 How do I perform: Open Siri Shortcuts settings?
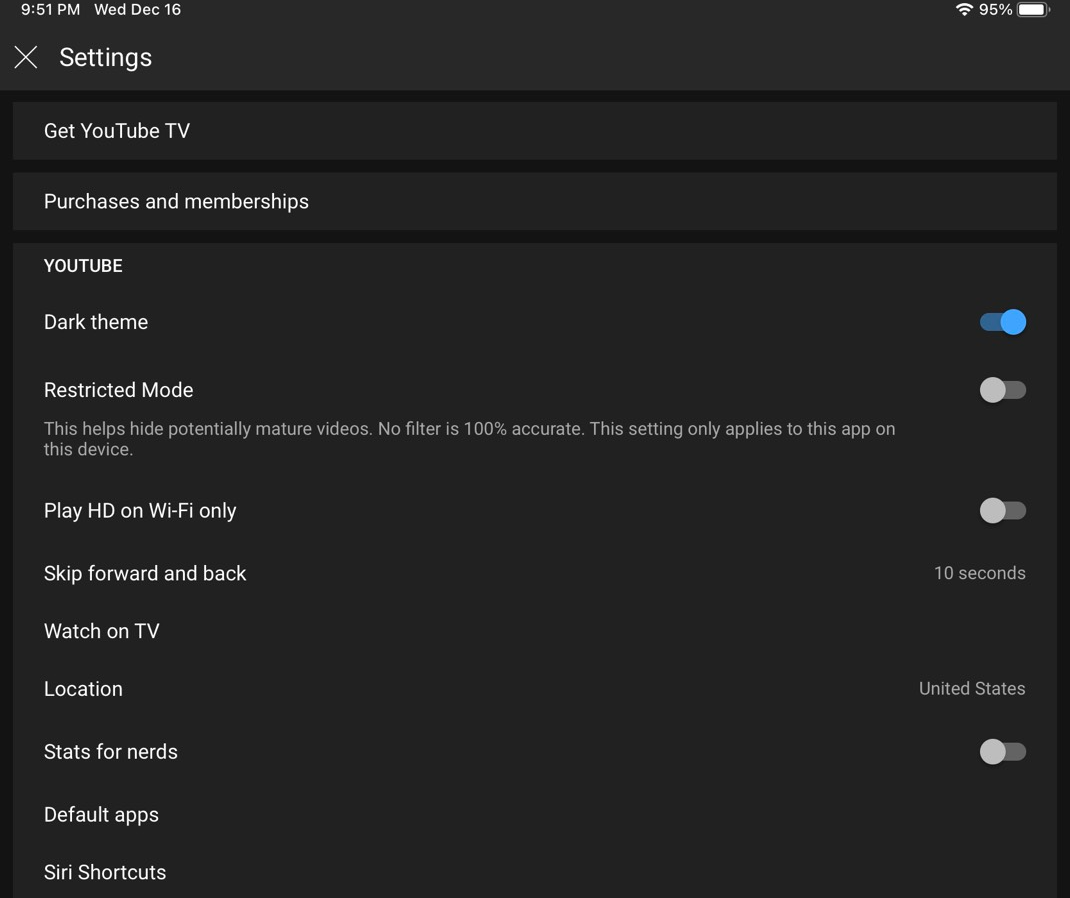click(535, 872)
